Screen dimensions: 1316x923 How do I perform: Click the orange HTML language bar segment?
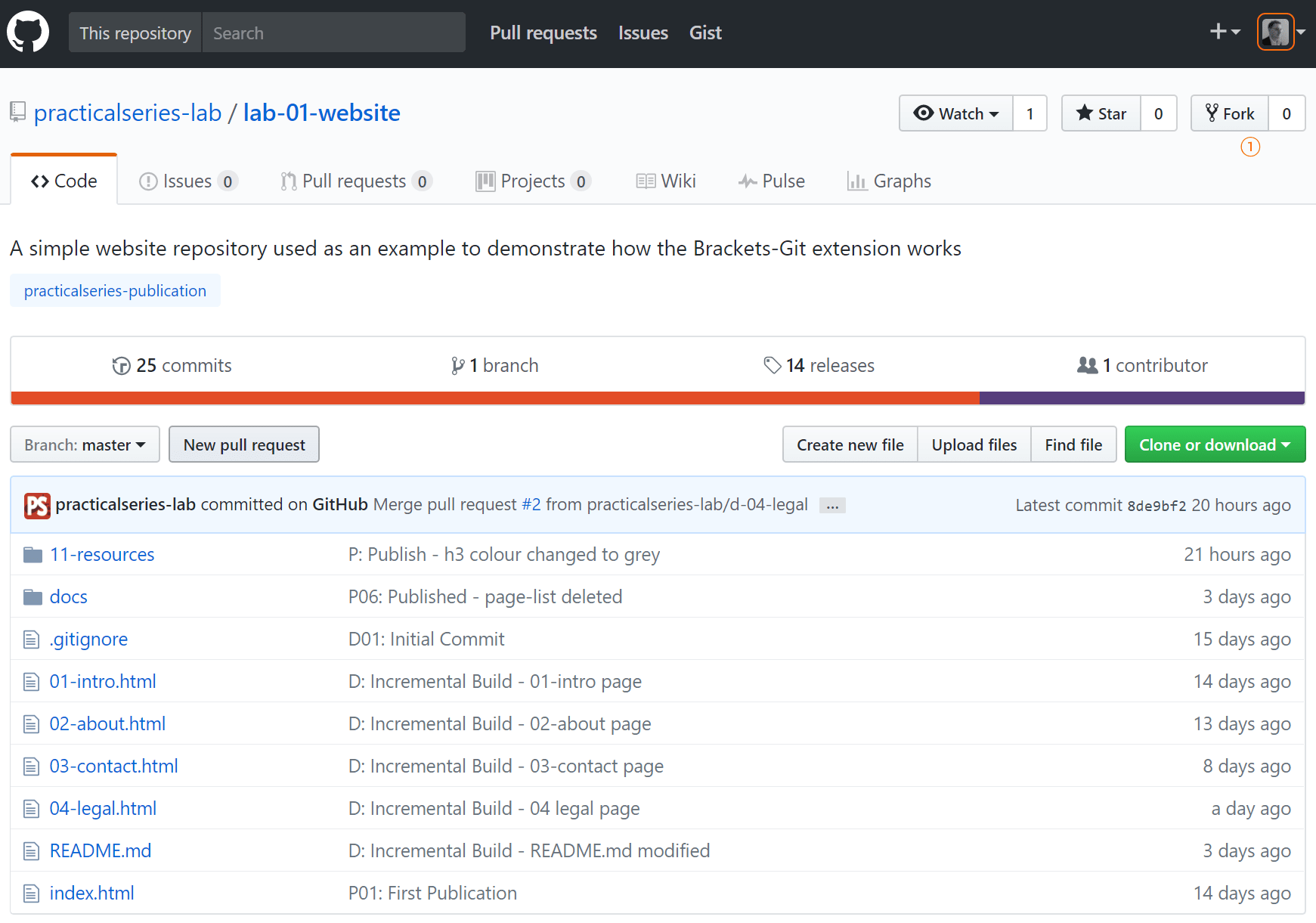(x=495, y=398)
